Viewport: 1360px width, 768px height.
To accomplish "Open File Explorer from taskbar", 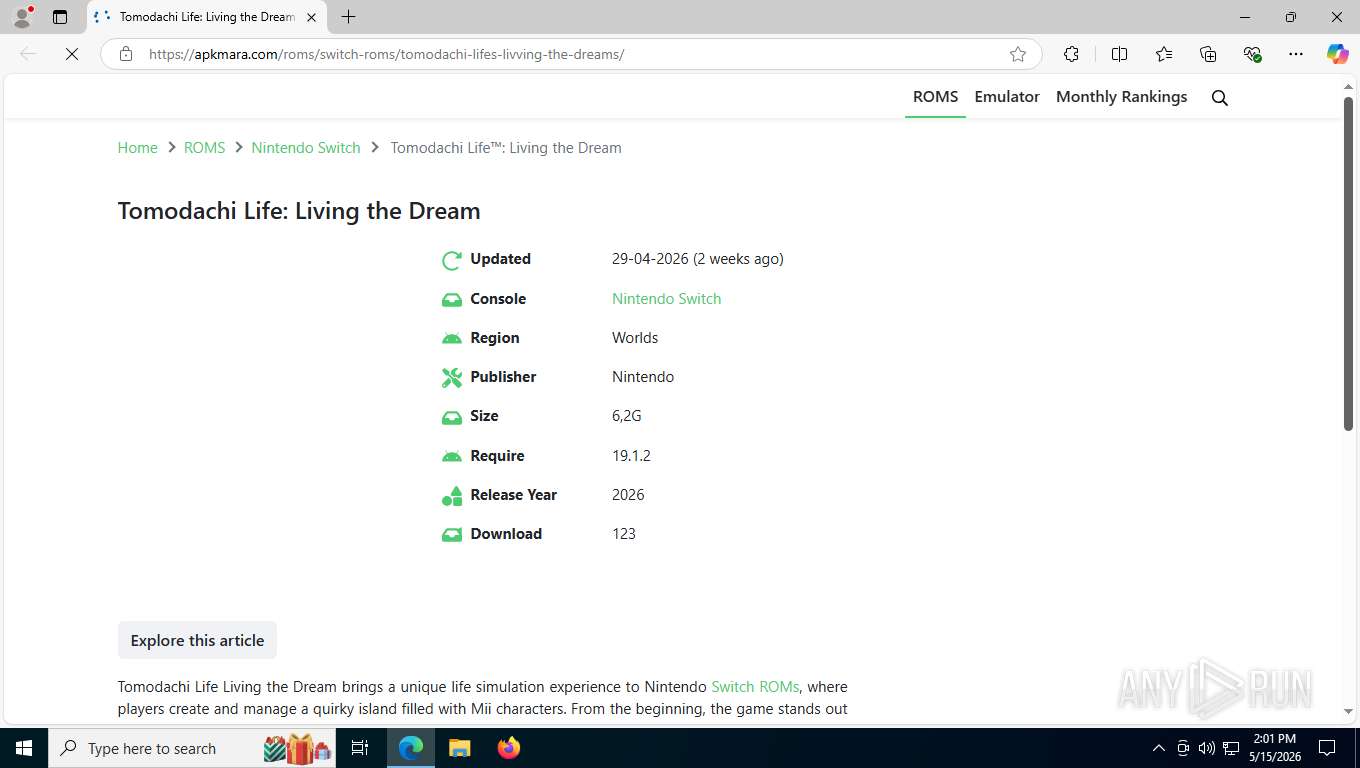I will pyautogui.click(x=459, y=748).
